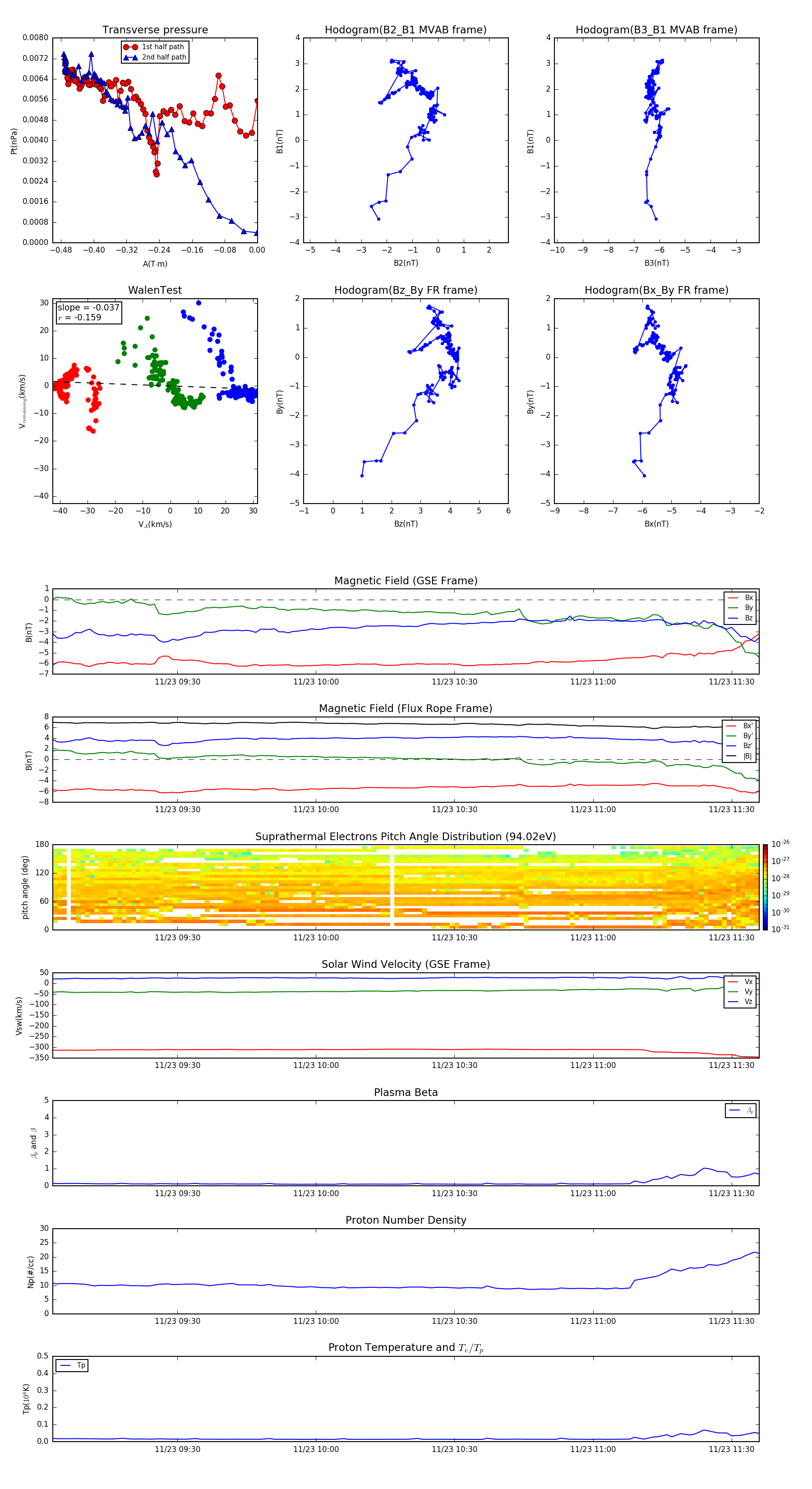This screenshot has height=1489, width=812.
Task: Click the 'V_remaining(km/s)' axis label
Action: (23, 401)
